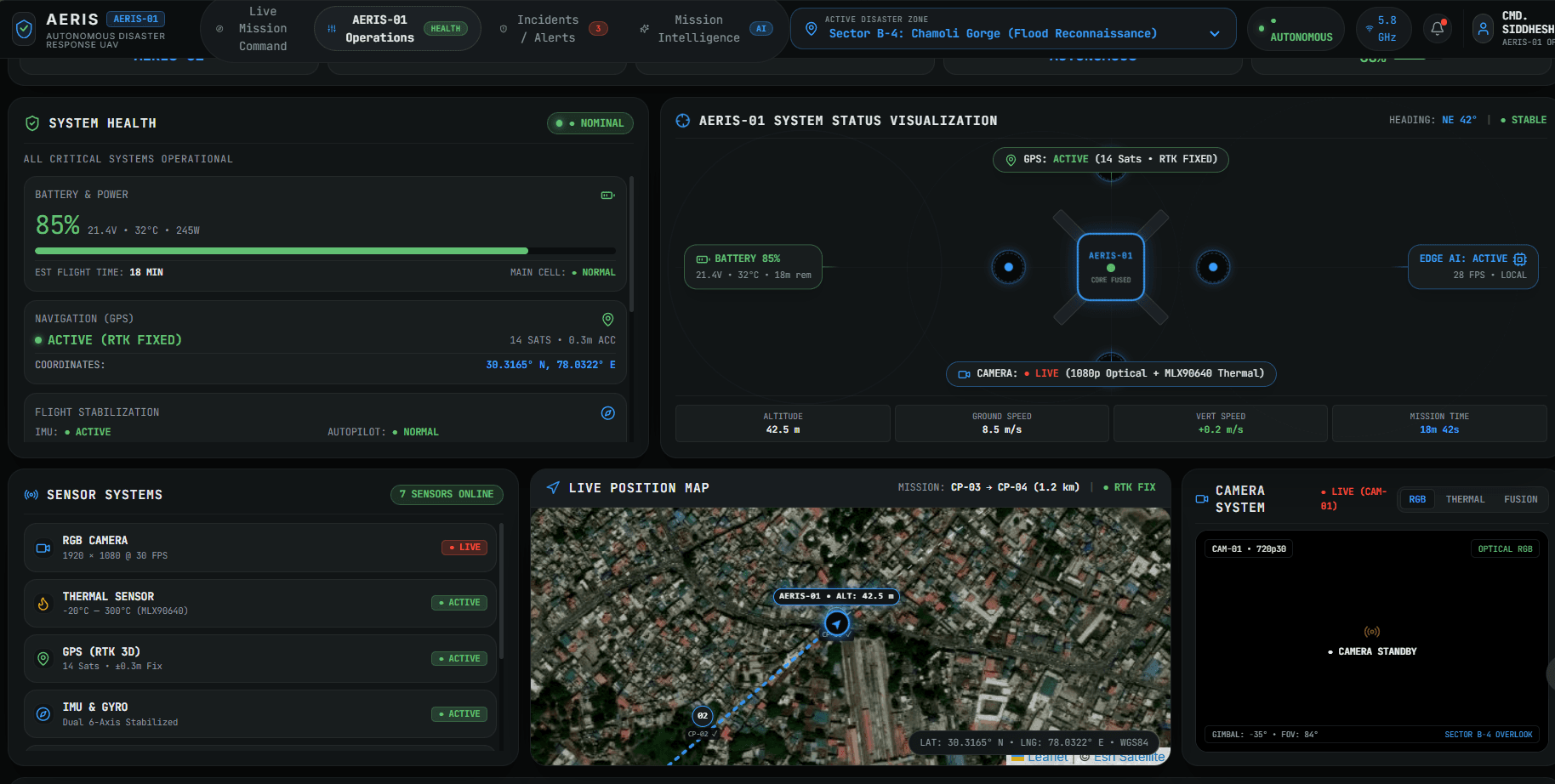Open the user profile avatar icon

tap(1483, 28)
